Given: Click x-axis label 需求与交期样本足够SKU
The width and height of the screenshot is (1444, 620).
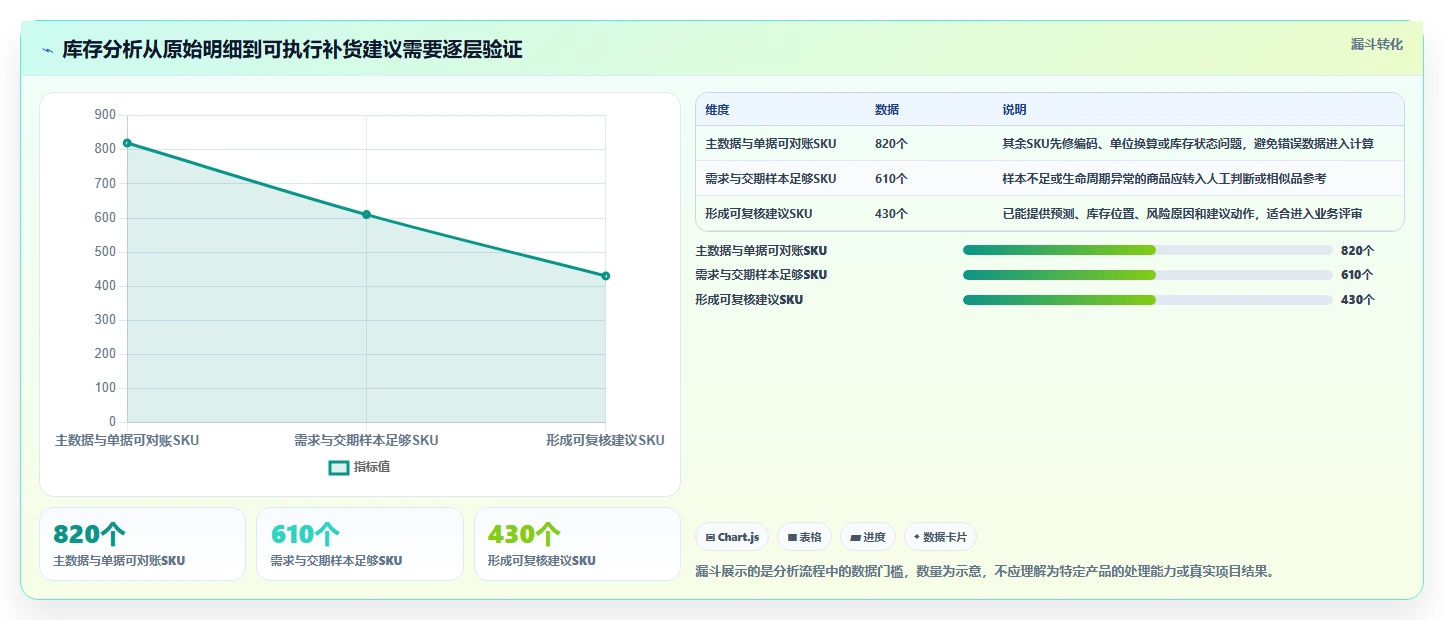Looking at the screenshot, I should click(366, 440).
